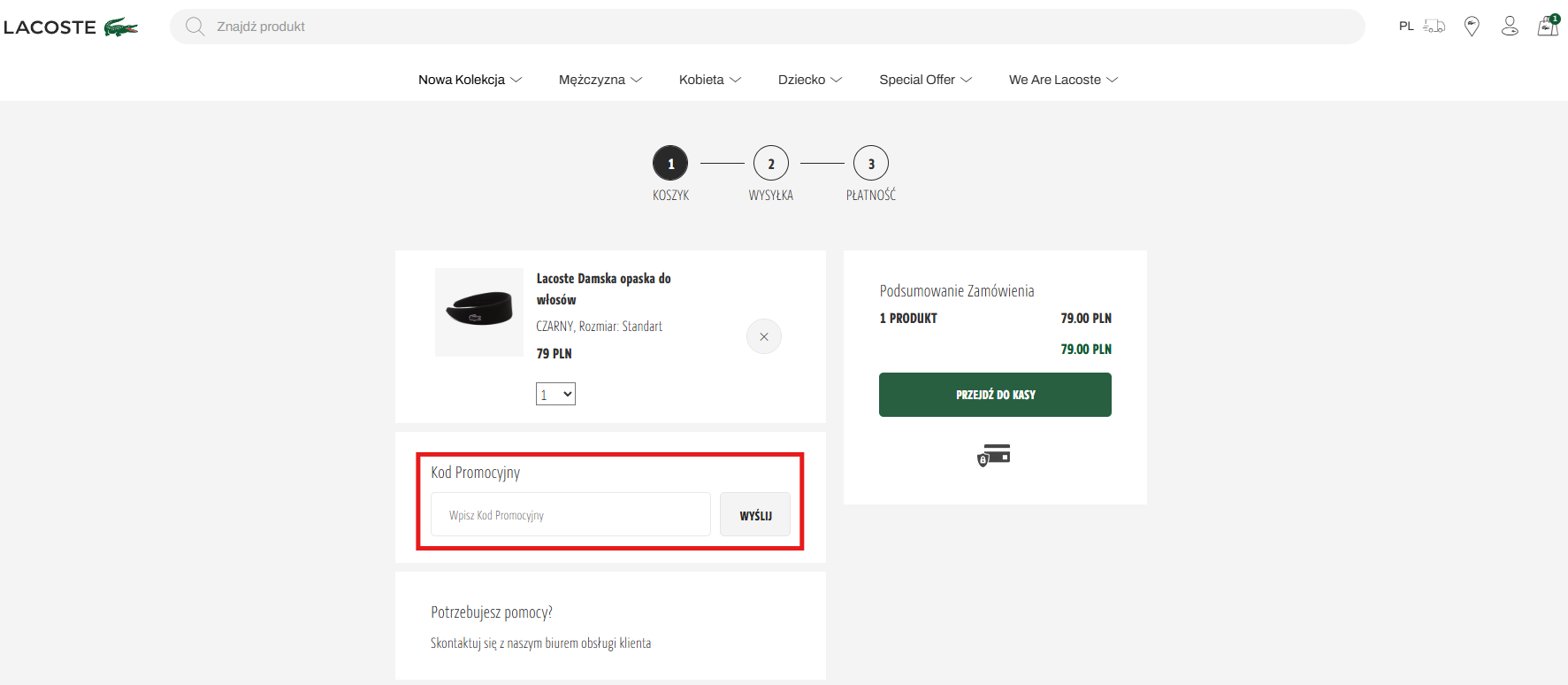Open the Kobieta menu

(709, 80)
